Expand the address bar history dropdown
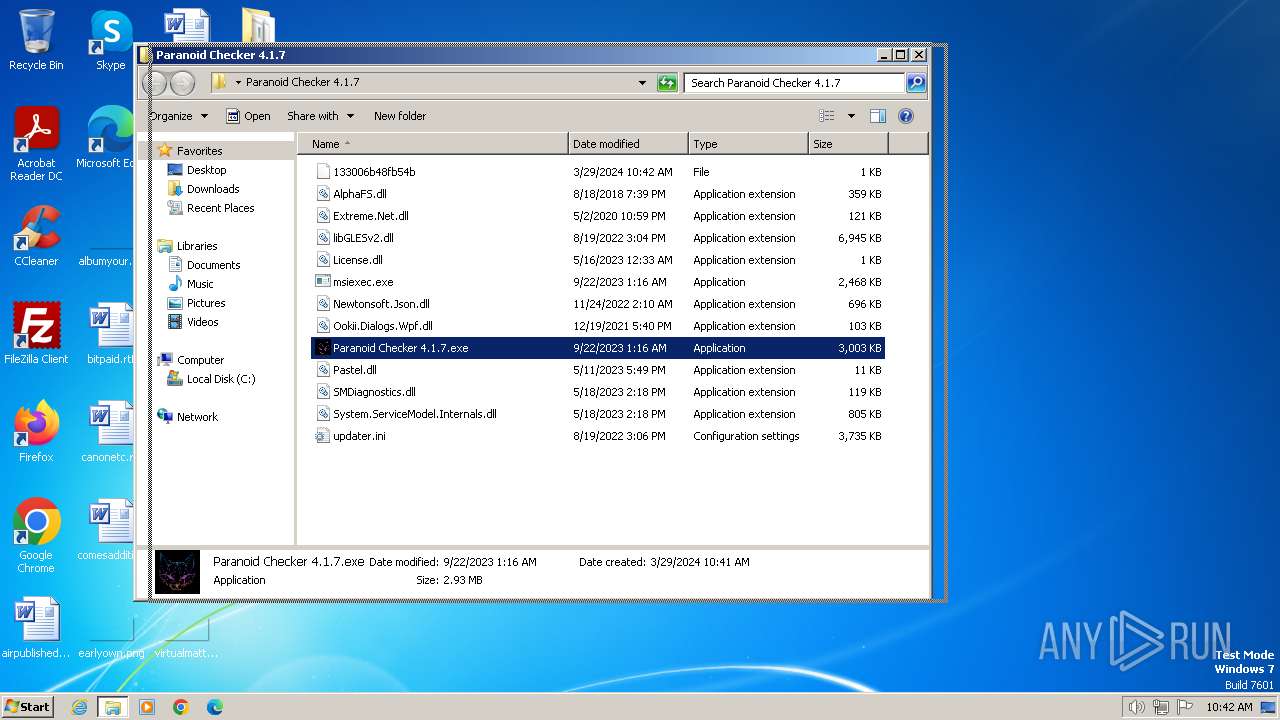 pos(642,83)
